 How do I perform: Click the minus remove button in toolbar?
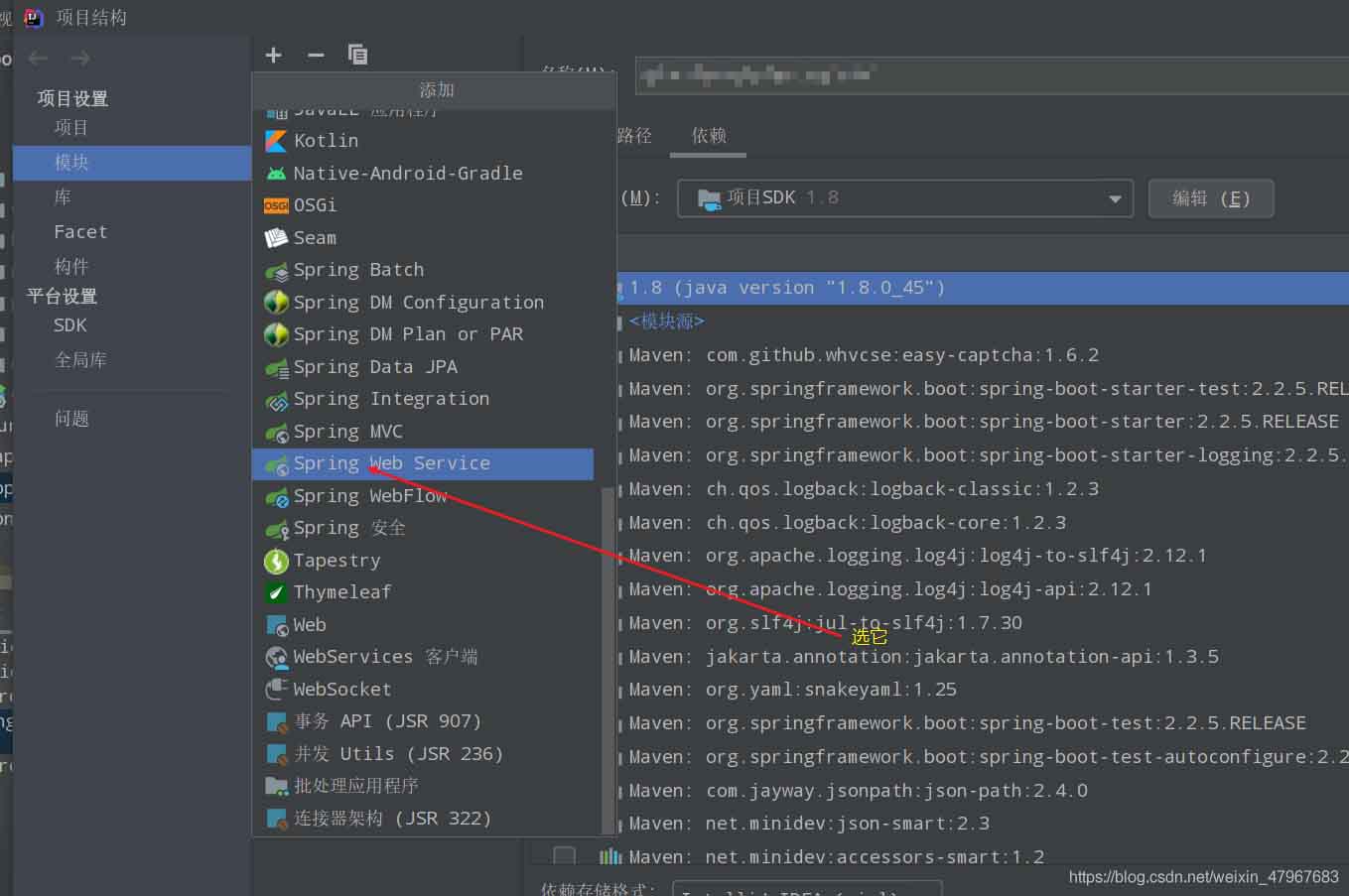pos(316,56)
